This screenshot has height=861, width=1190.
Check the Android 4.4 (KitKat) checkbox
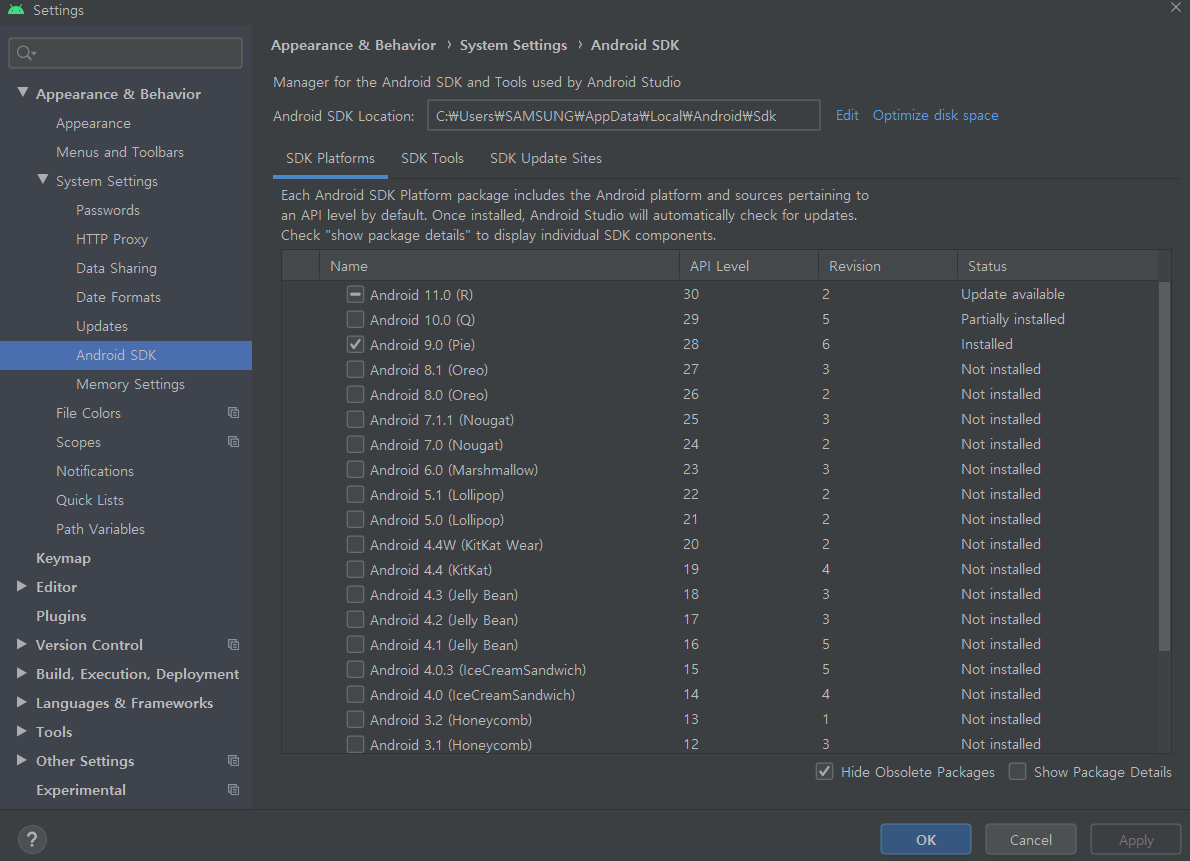point(355,569)
